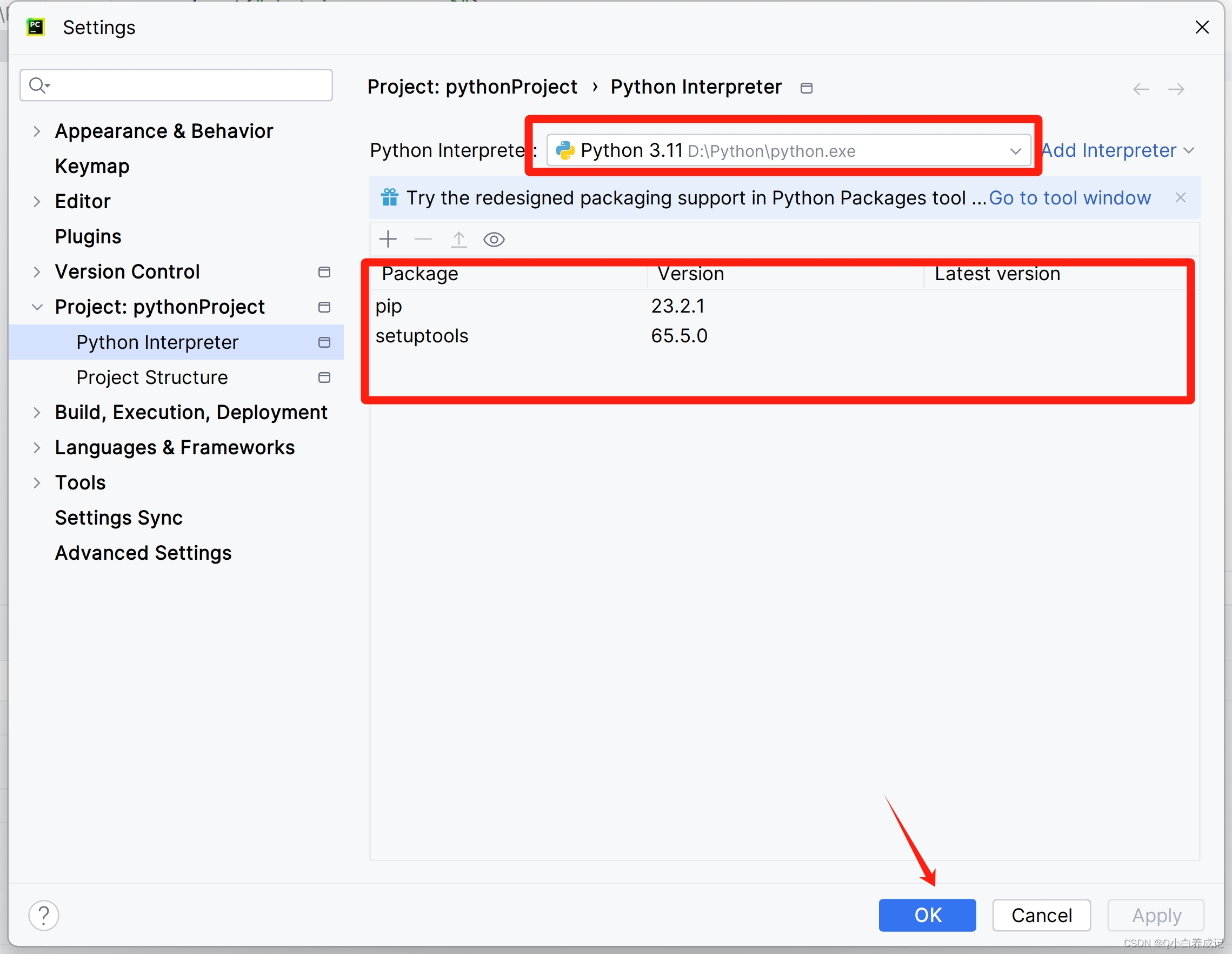Click the Go to tool window link
This screenshot has height=954, width=1232.
pyautogui.click(x=1069, y=197)
